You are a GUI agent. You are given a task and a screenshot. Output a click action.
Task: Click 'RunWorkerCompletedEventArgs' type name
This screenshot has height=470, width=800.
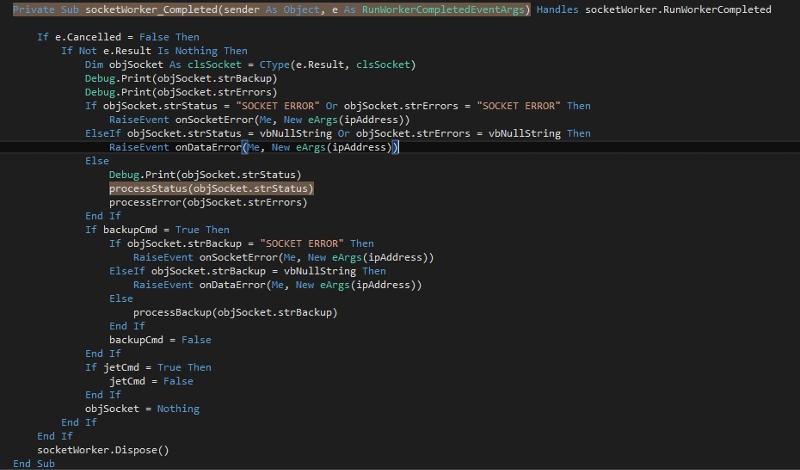coord(443,9)
